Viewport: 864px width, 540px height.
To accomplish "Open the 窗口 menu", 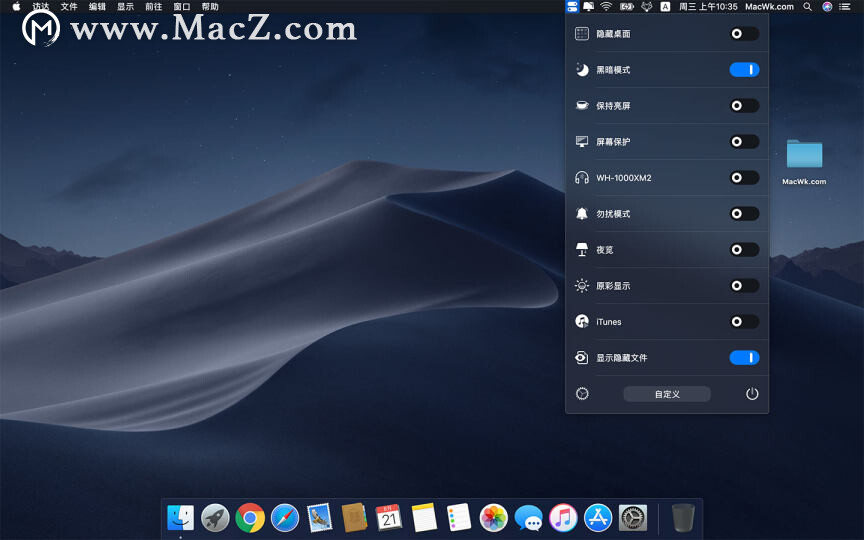I will click(x=181, y=7).
